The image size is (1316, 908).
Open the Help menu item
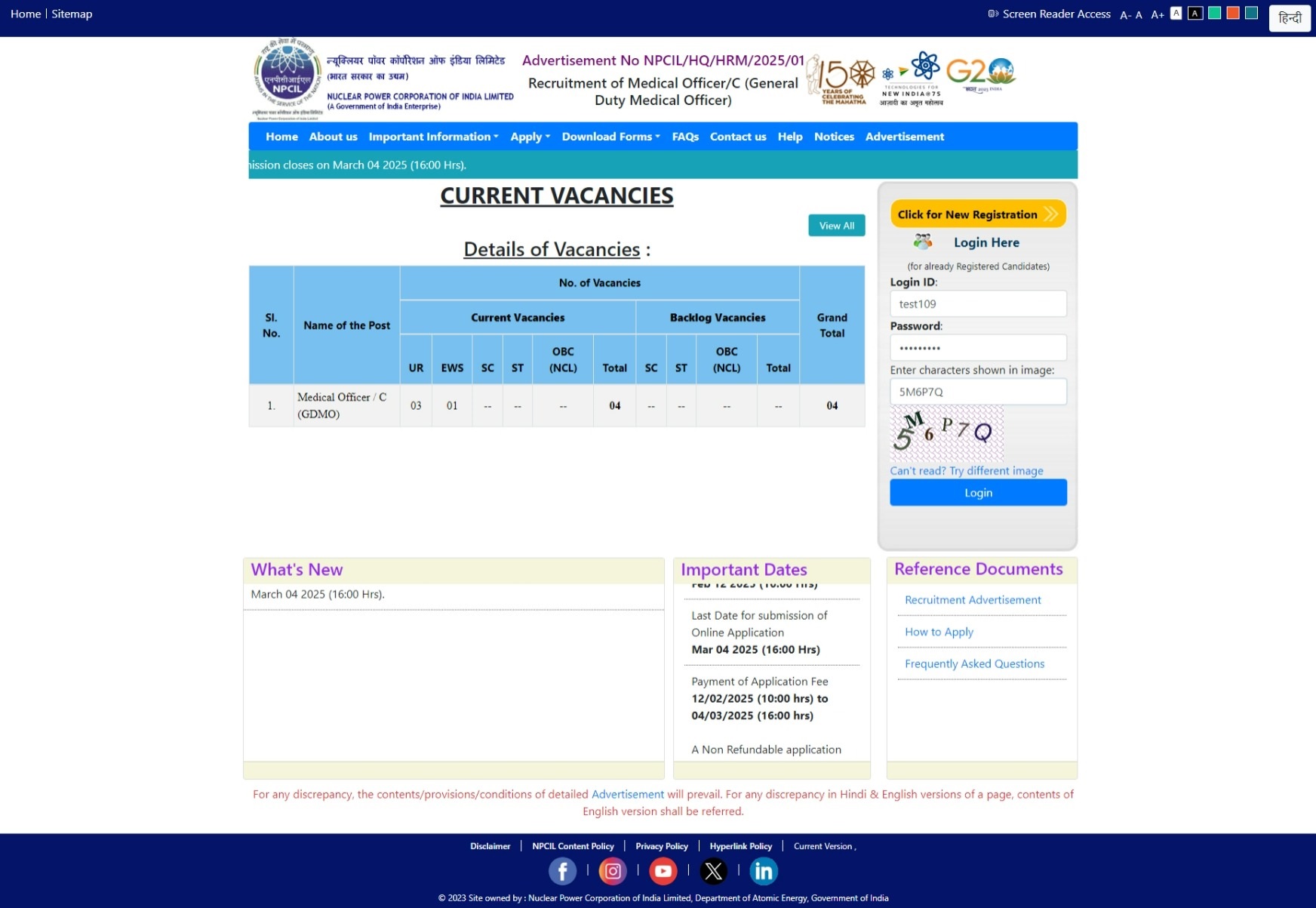coord(790,137)
